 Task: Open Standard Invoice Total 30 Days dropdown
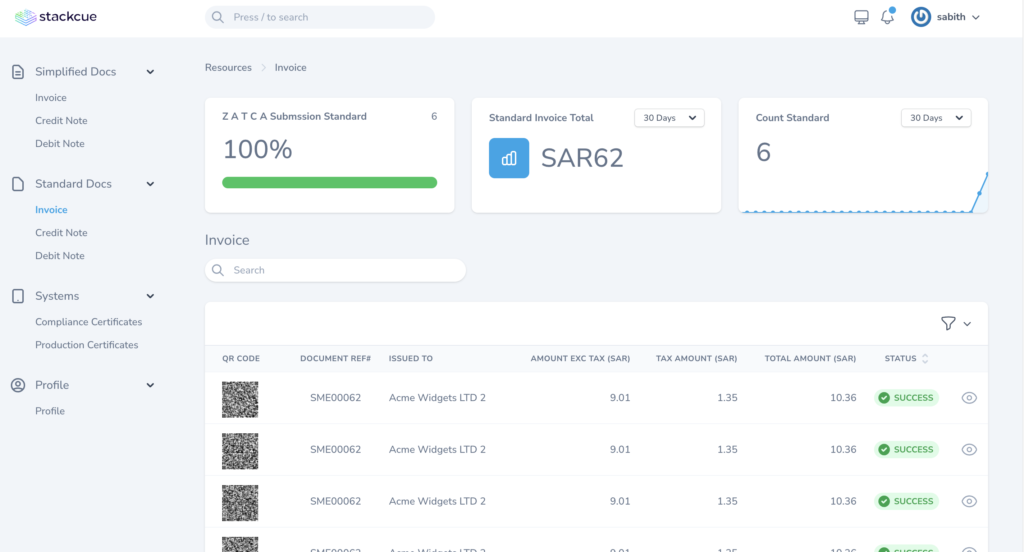tap(669, 118)
